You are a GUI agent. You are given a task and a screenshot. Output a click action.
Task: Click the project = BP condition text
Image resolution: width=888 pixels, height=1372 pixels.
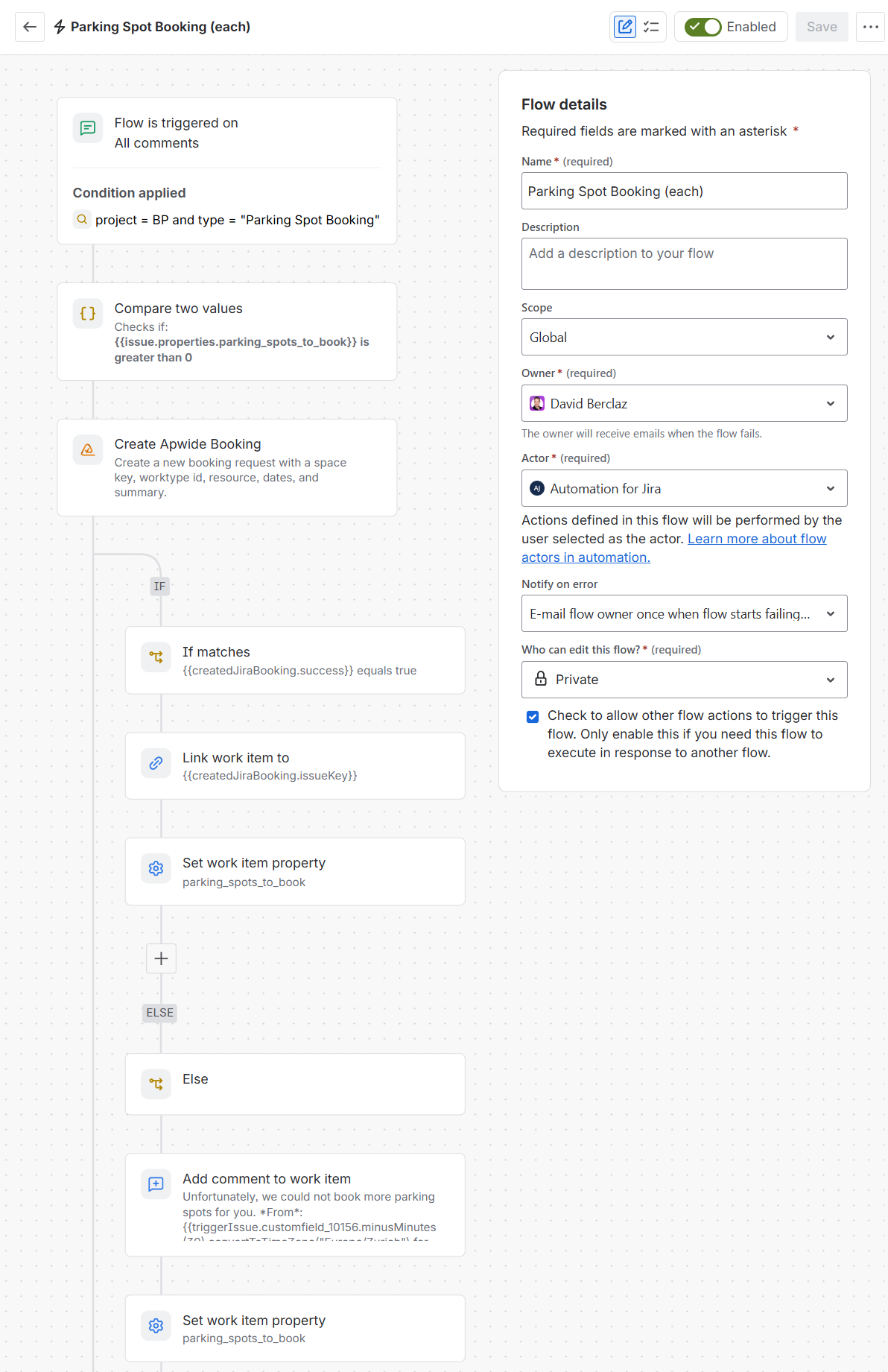tap(237, 220)
